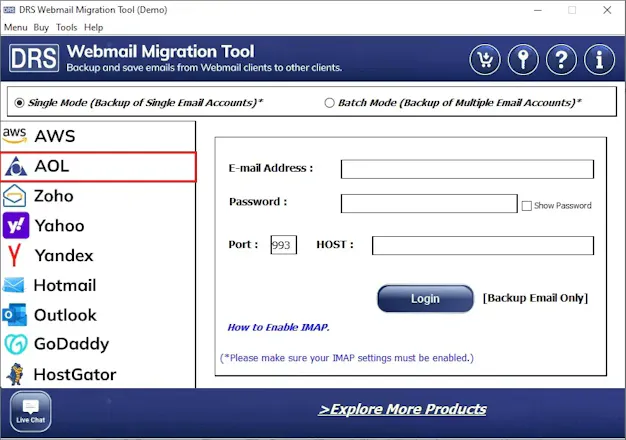Enable Batch Mode backup option
626x440 pixels.
coord(329,103)
